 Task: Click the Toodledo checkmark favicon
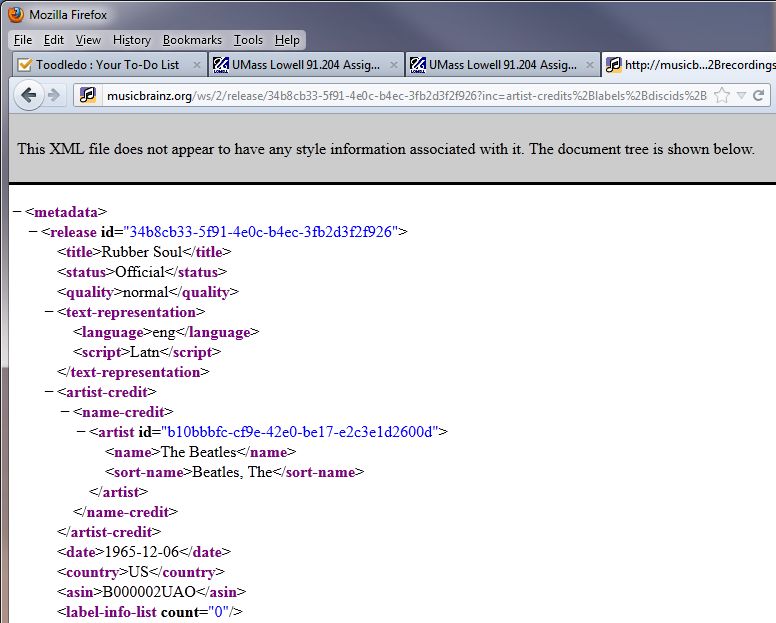(24, 65)
